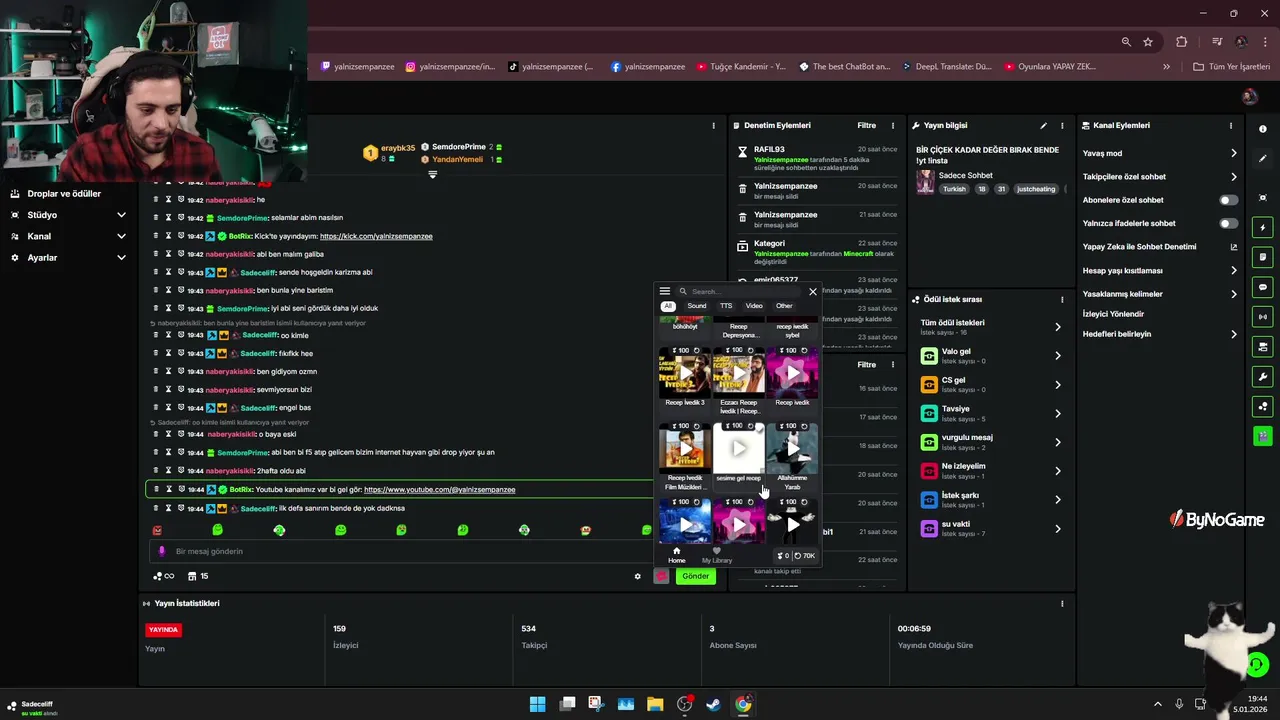Click Windows Start button
The height and width of the screenshot is (720, 1280).
coord(537,704)
